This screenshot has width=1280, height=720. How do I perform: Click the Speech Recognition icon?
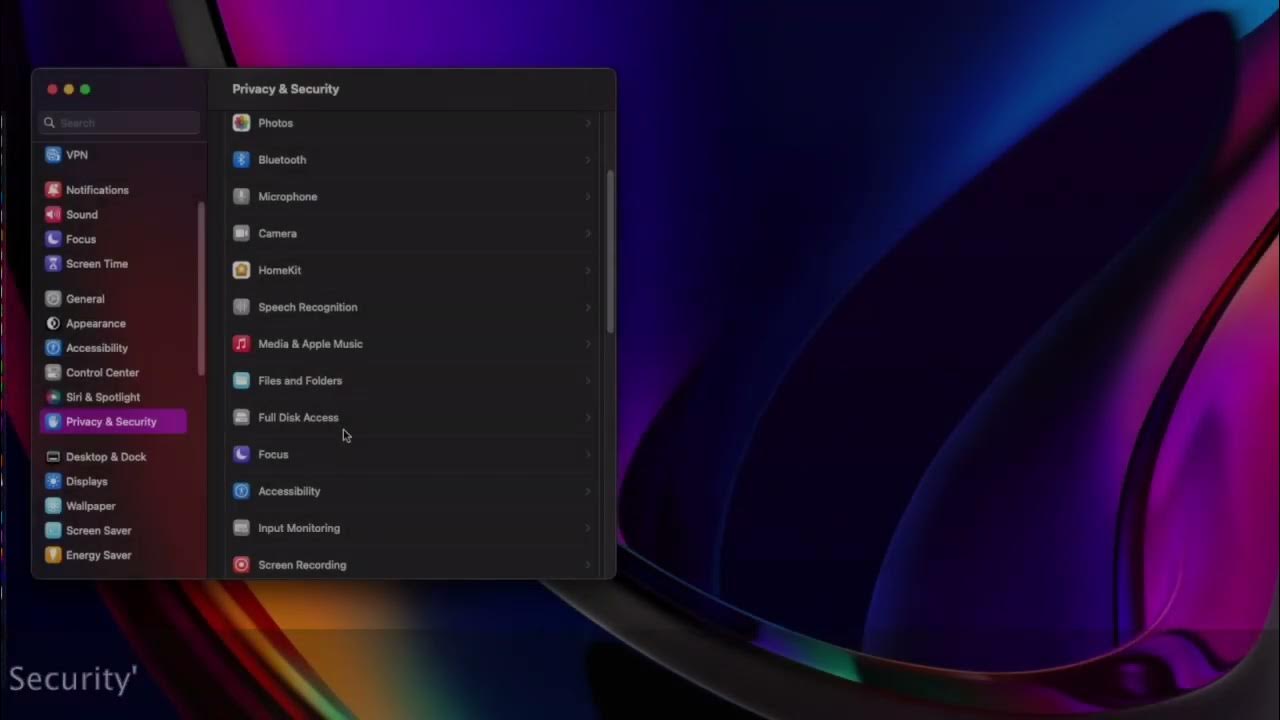click(241, 307)
